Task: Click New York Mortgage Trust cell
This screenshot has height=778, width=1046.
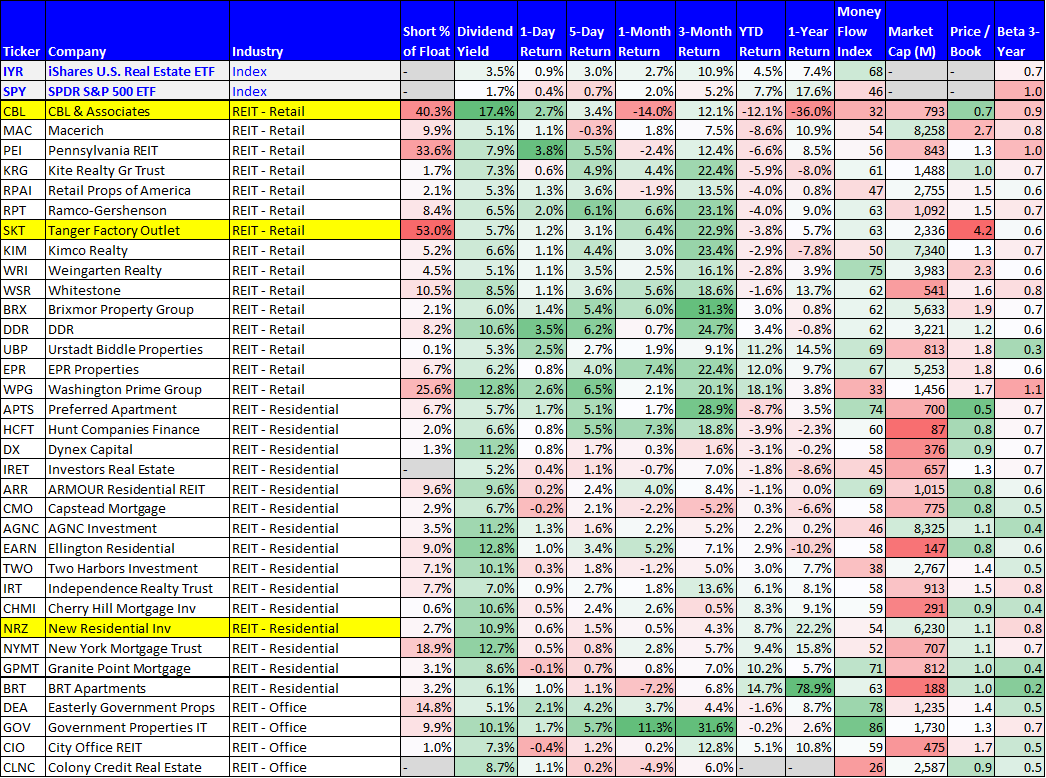Action: (x=137, y=649)
